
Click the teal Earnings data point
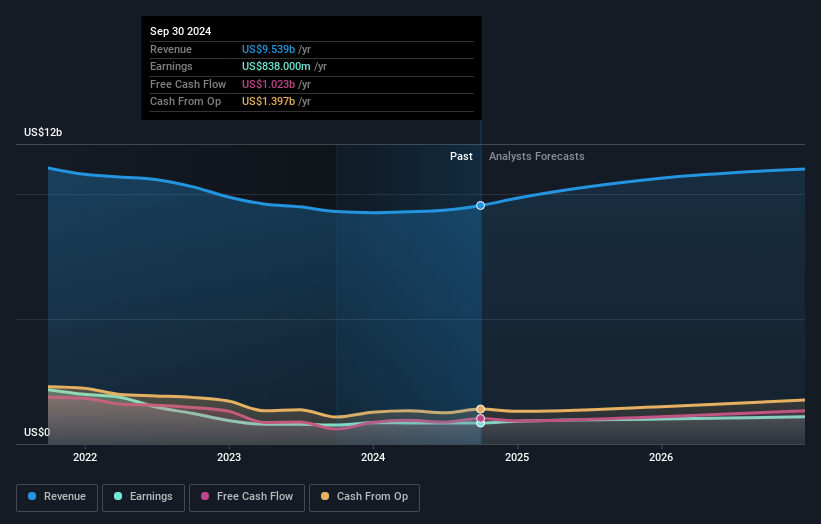480,423
